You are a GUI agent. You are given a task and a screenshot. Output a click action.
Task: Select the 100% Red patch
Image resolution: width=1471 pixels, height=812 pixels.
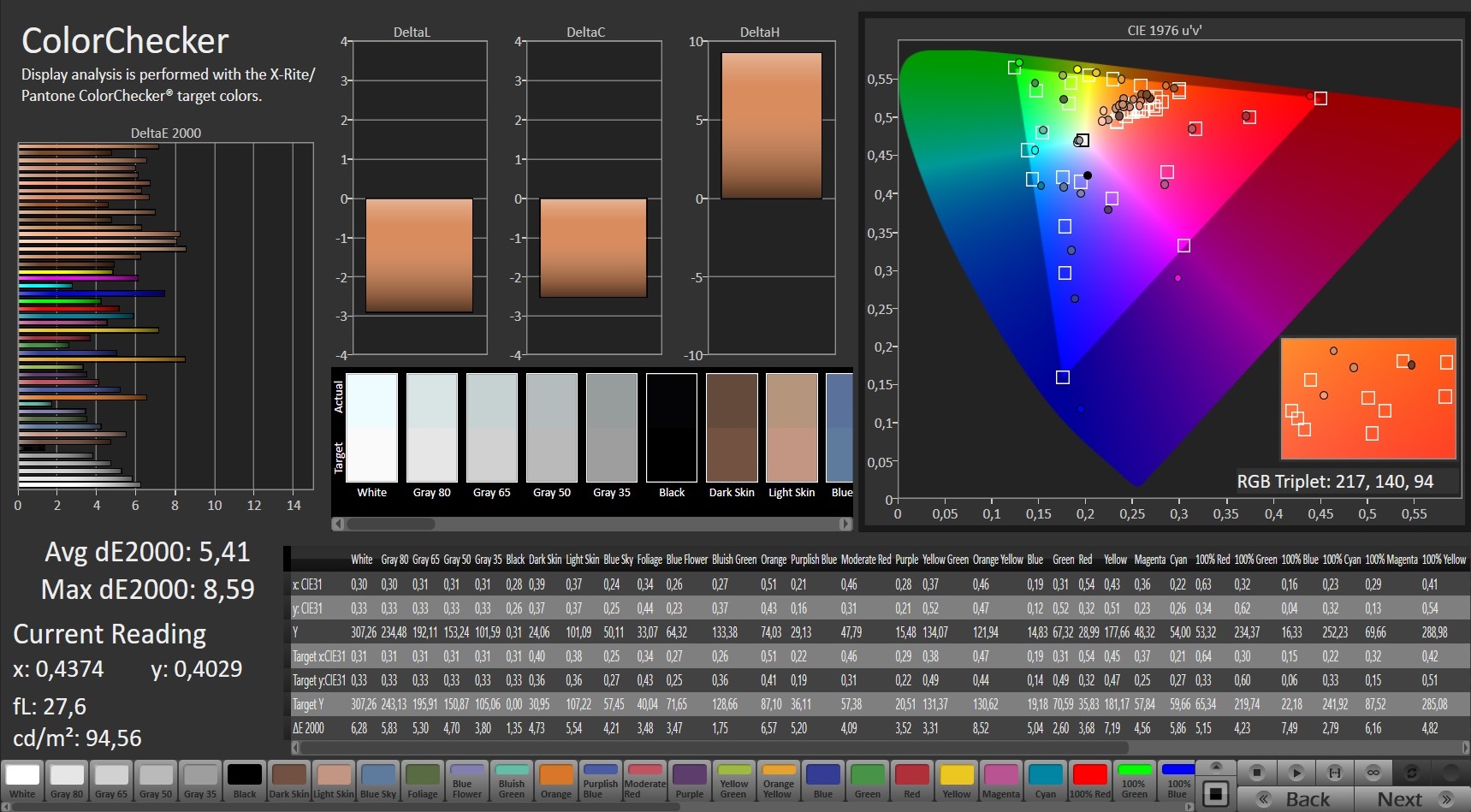tap(1090, 780)
